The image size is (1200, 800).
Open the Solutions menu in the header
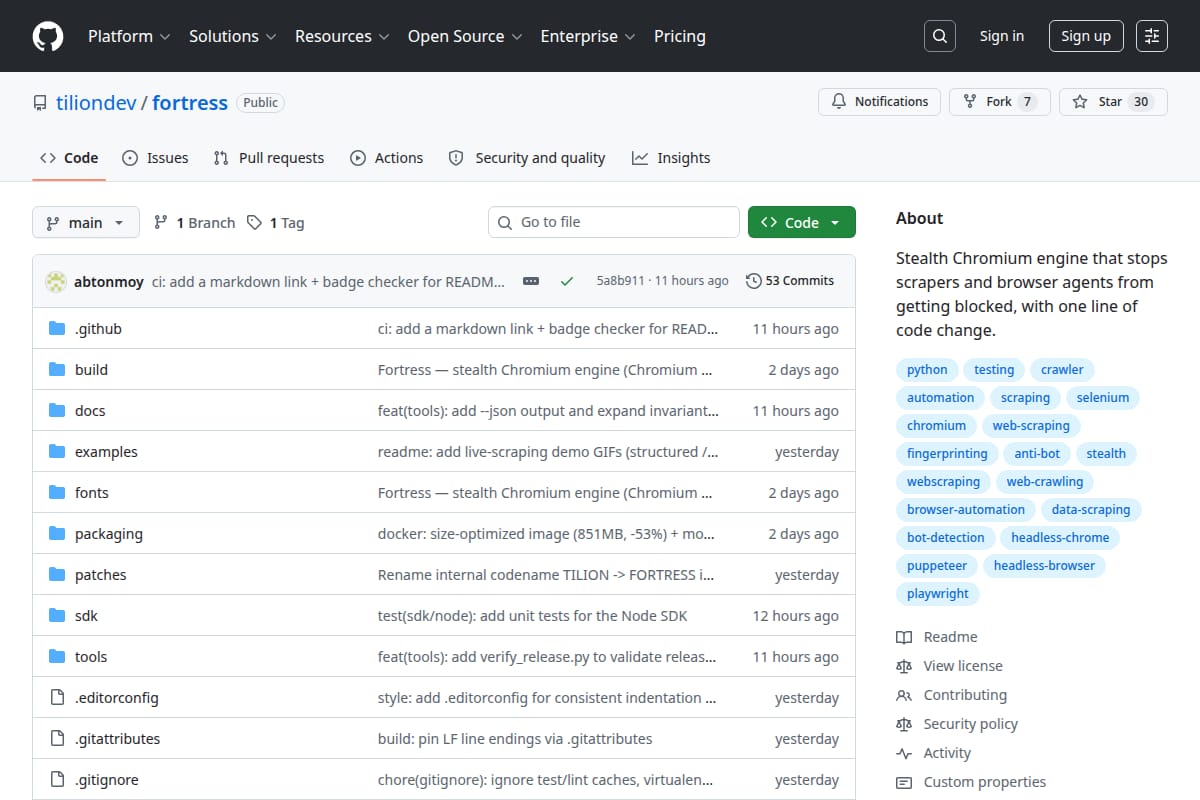[232, 36]
